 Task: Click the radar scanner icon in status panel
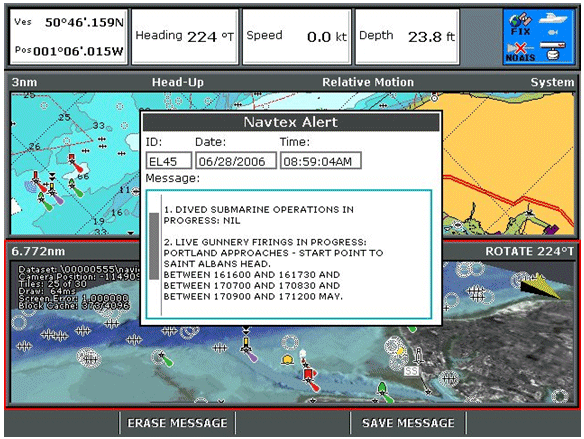click(x=553, y=51)
